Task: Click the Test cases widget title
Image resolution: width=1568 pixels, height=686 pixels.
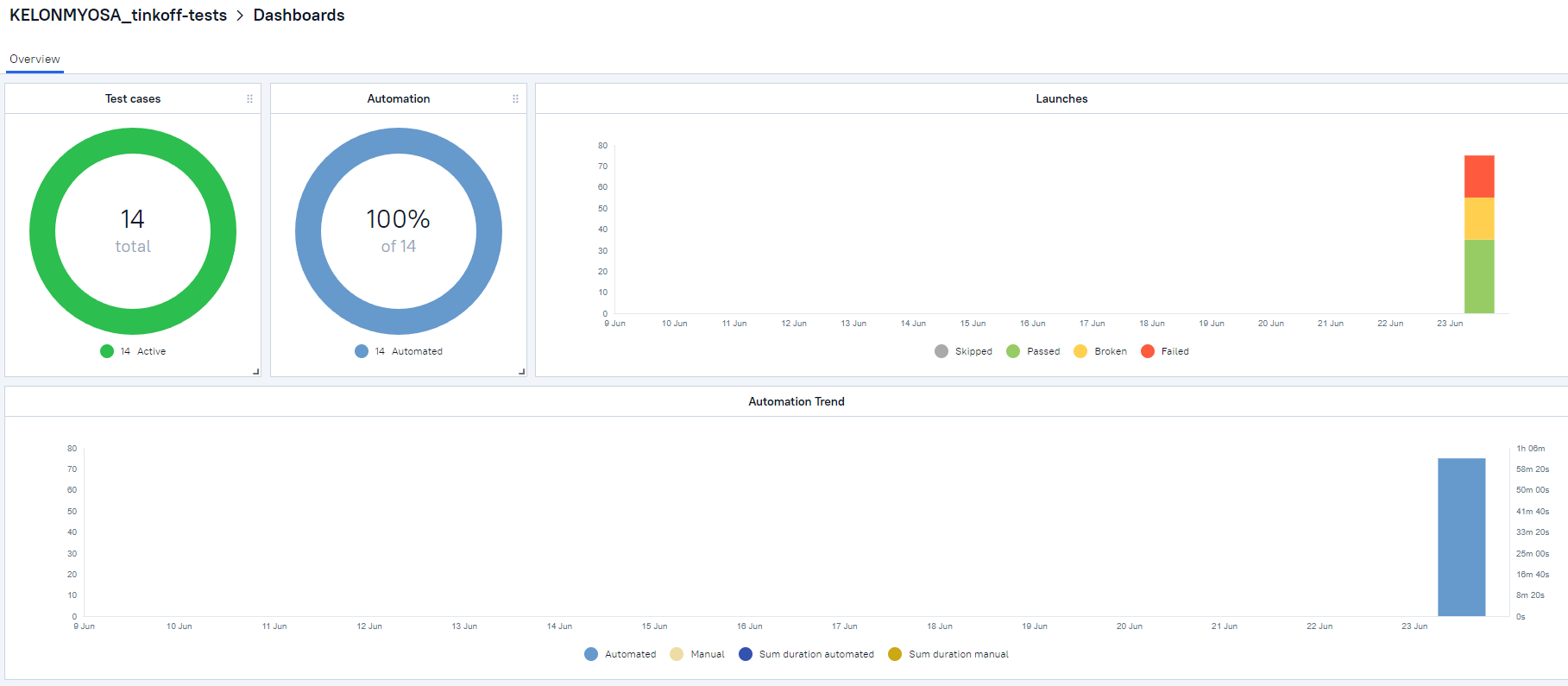Action: point(133,99)
